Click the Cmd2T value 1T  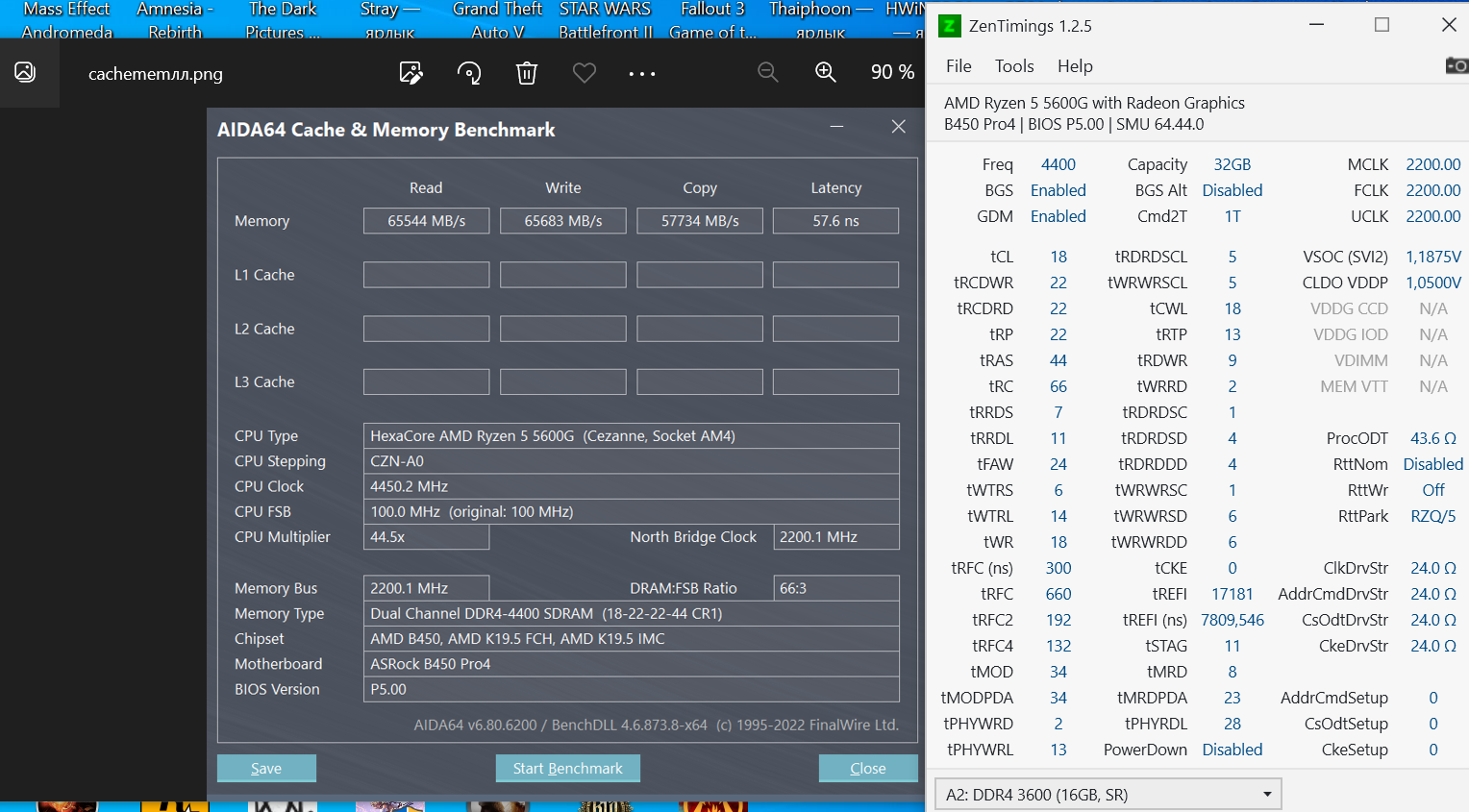tap(1232, 216)
